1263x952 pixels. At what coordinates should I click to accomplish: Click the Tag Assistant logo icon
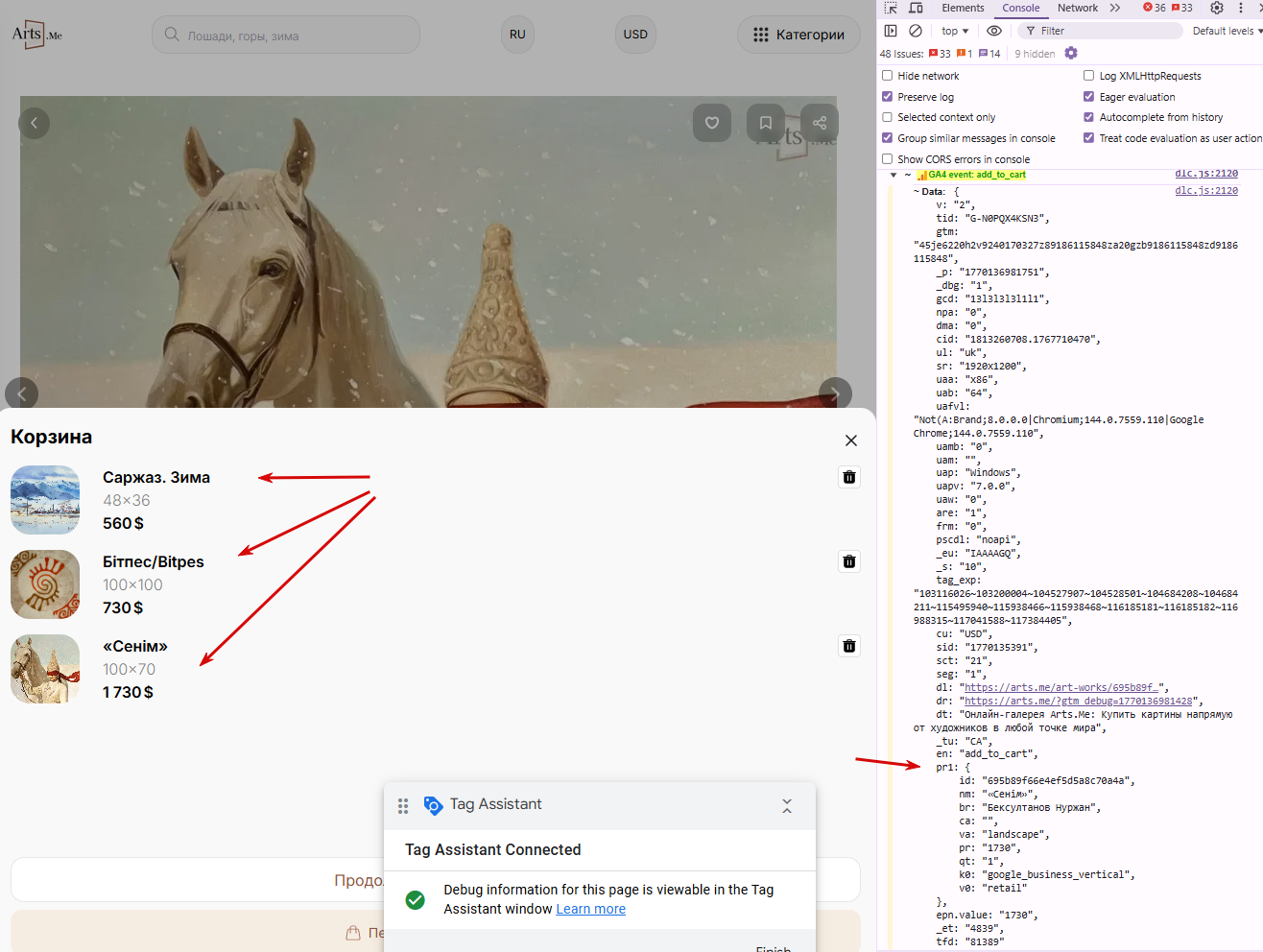coord(433,805)
